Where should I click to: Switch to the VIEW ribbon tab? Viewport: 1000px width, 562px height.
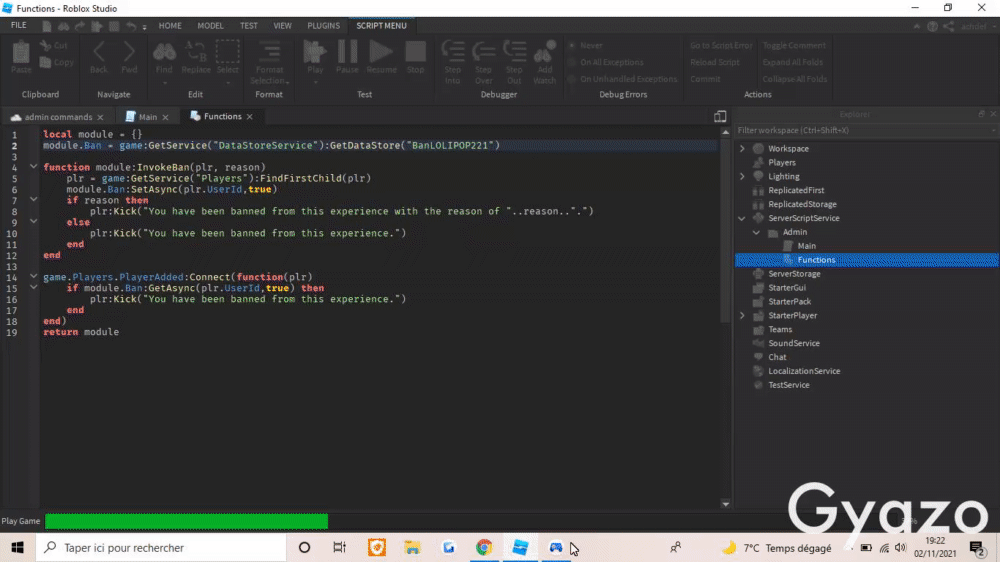pos(283,26)
